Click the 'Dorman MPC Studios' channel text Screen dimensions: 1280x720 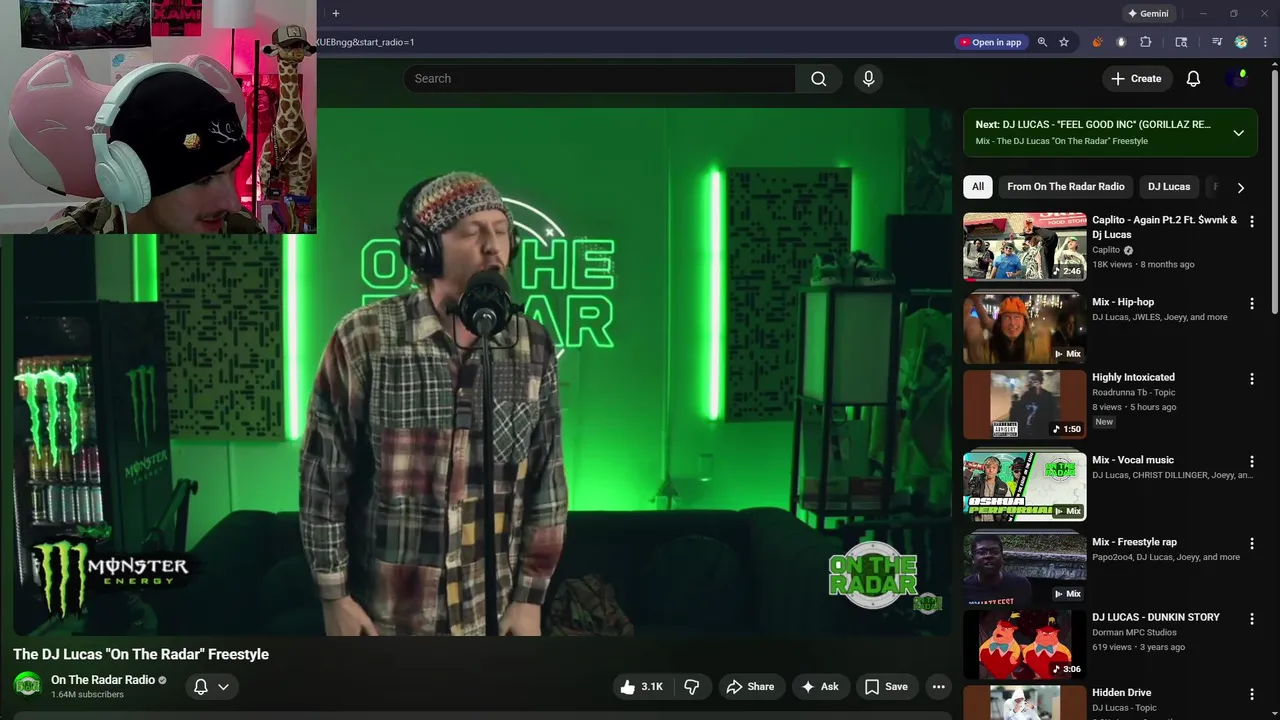pyautogui.click(x=1134, y=632)
